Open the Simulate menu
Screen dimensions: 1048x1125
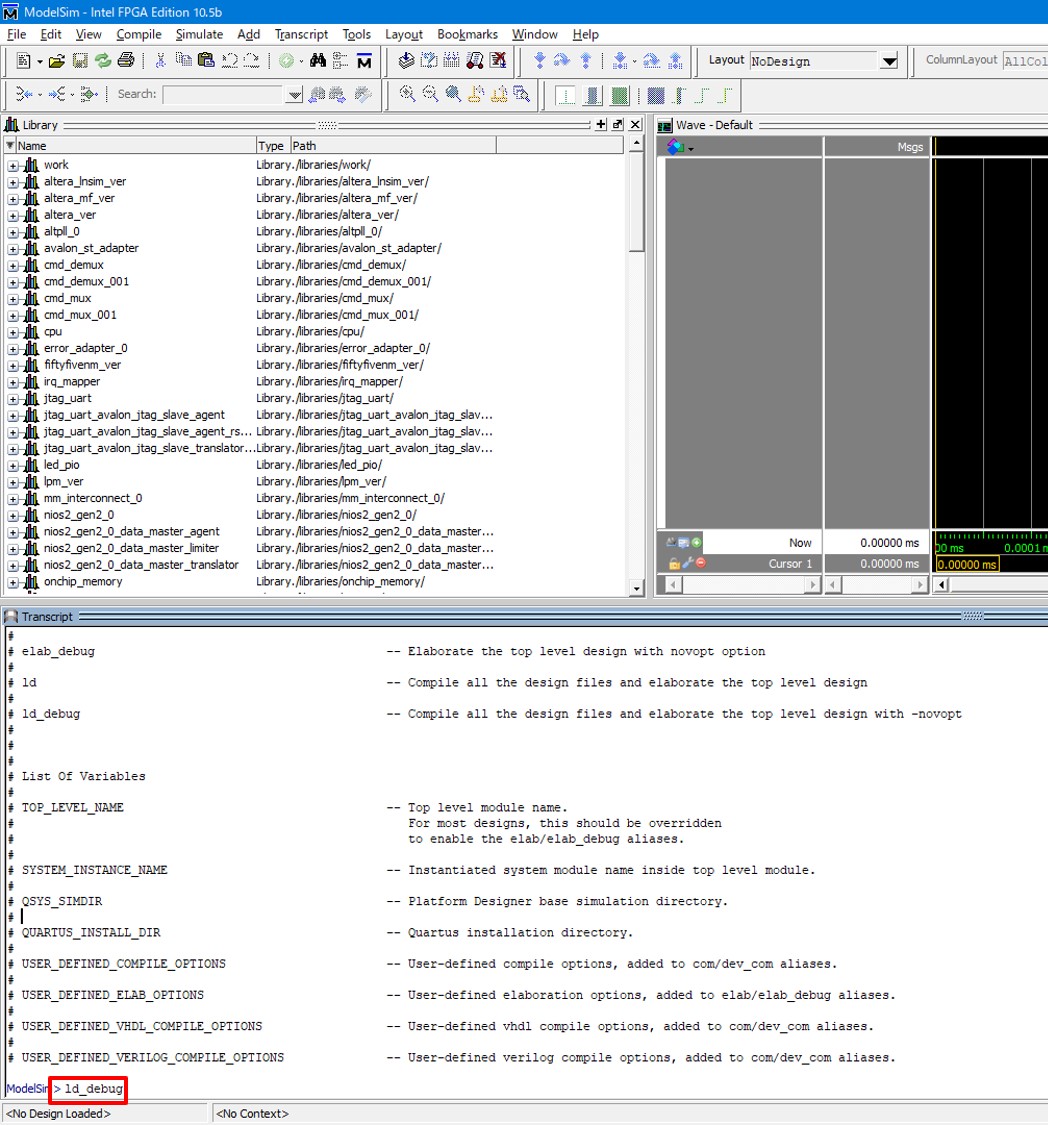199,34
